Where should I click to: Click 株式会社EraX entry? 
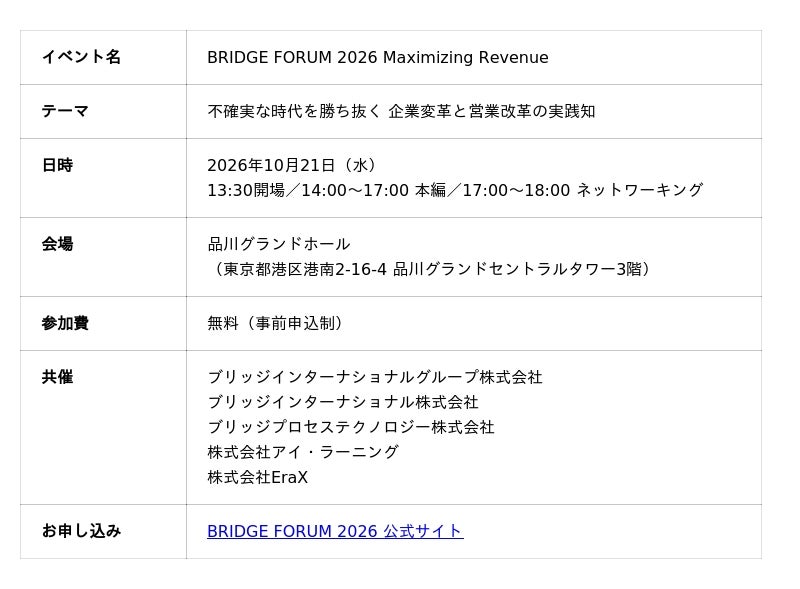coord(258,477)
